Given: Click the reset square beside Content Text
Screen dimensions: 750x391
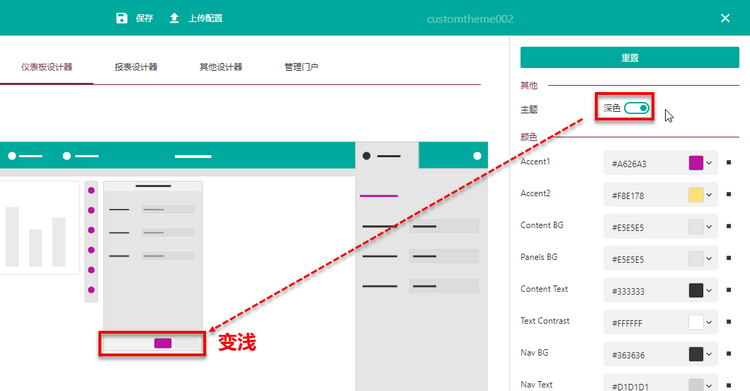Looking at the screenshot, I should coord(728,290).
